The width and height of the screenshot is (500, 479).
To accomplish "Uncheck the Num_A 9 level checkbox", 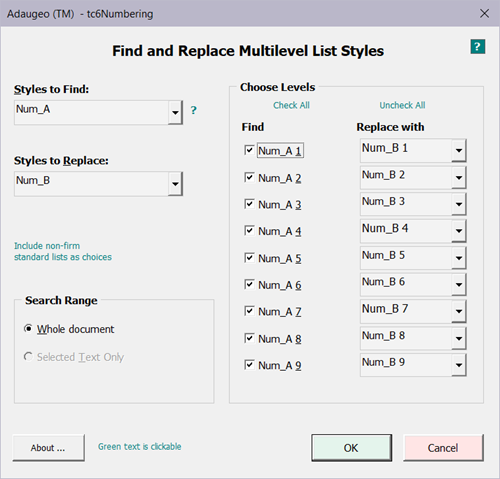I will (249, 365).
